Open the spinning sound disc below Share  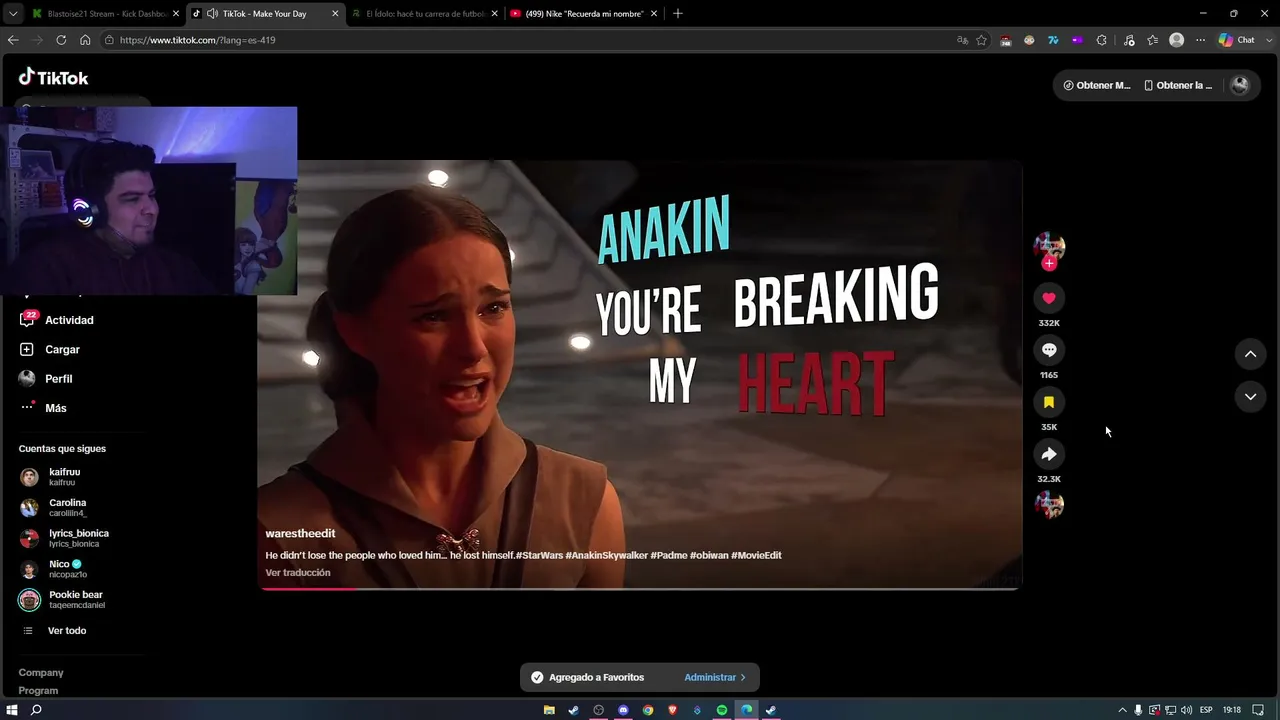(x=1049, y=505)
